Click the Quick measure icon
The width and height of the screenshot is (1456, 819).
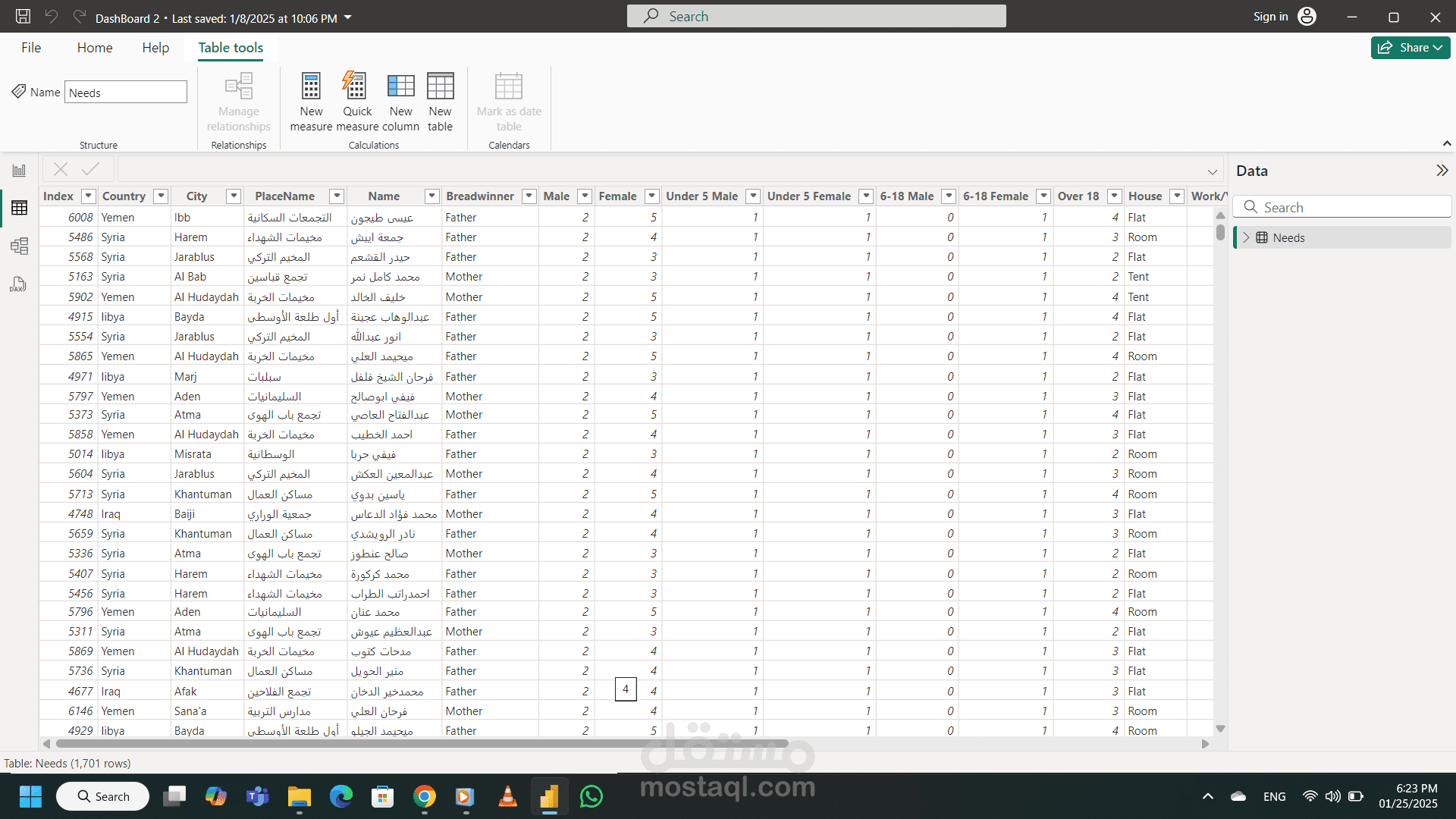coord(356,87)
